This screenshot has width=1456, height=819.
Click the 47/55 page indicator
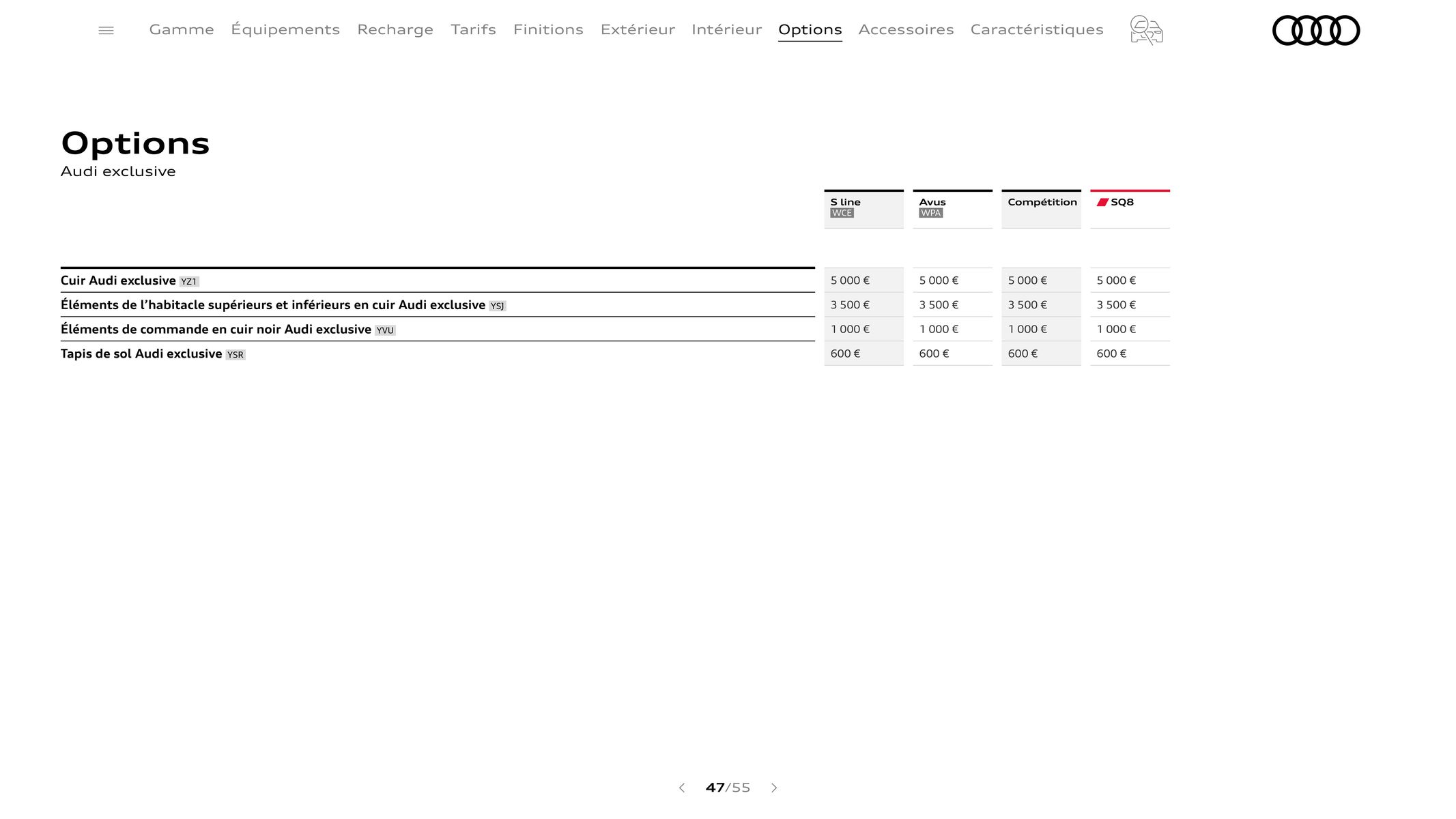point(728,788)
